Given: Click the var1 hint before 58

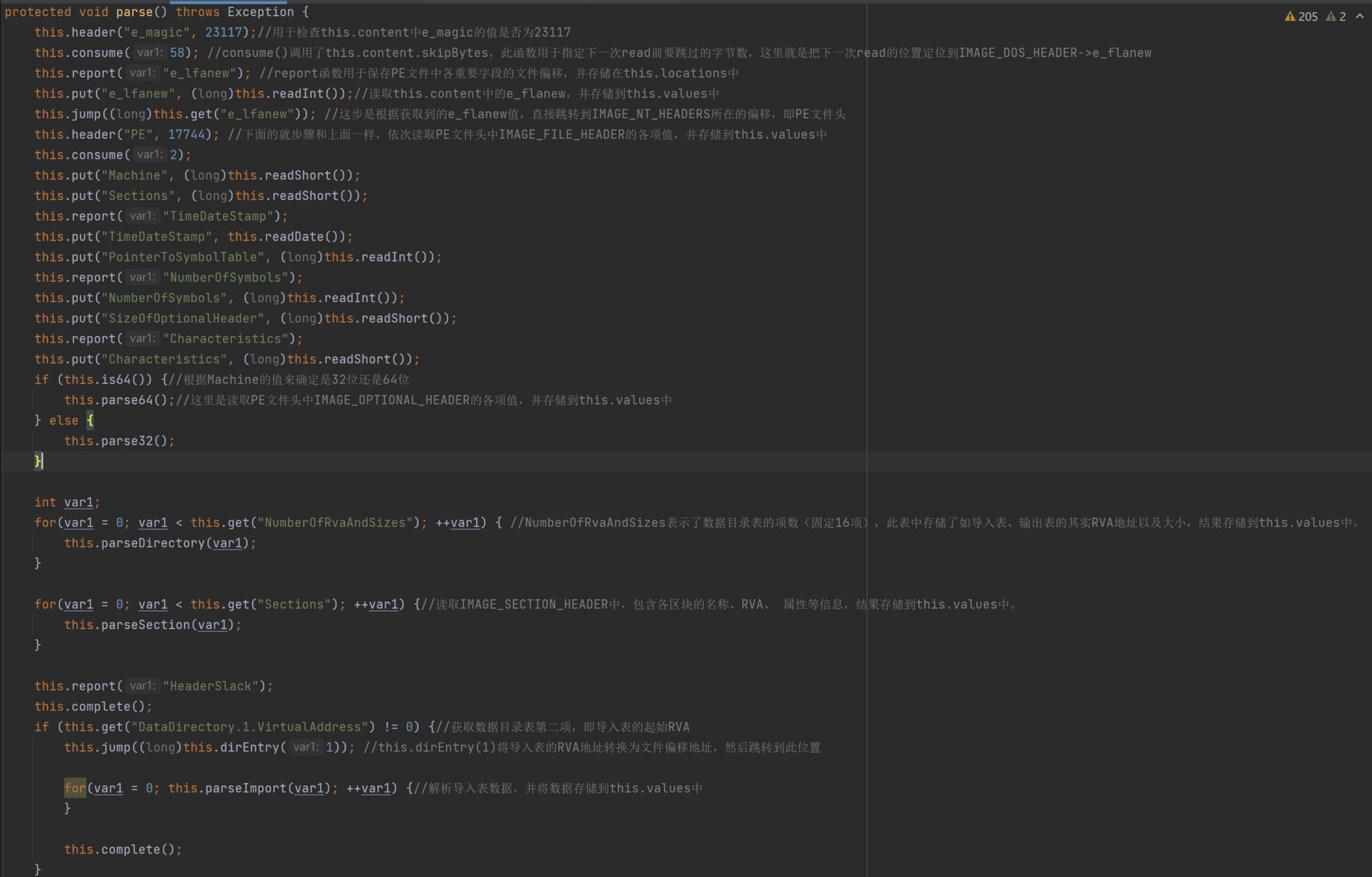Looking at the screenshot, I should coord(150,53).
